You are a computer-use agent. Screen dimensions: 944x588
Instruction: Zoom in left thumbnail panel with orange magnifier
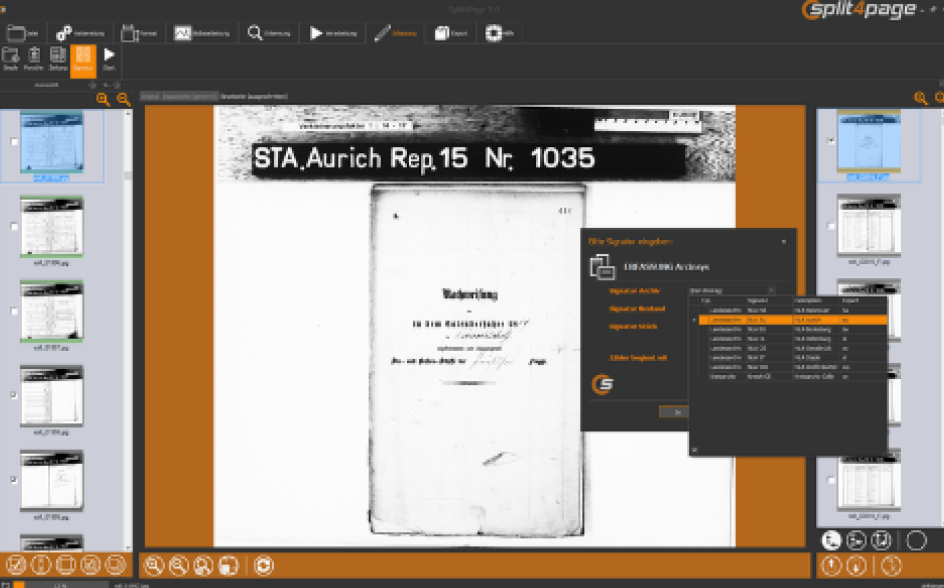104,99
